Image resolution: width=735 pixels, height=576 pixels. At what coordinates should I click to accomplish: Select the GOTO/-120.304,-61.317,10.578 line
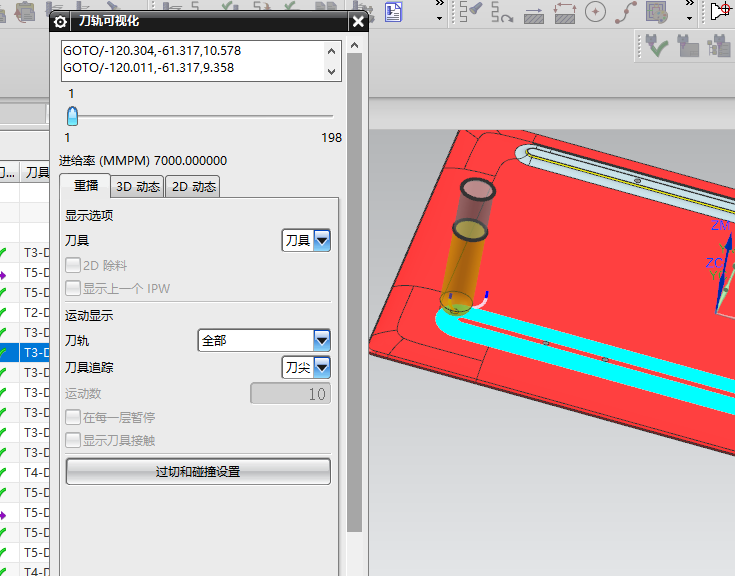[152, 51]
